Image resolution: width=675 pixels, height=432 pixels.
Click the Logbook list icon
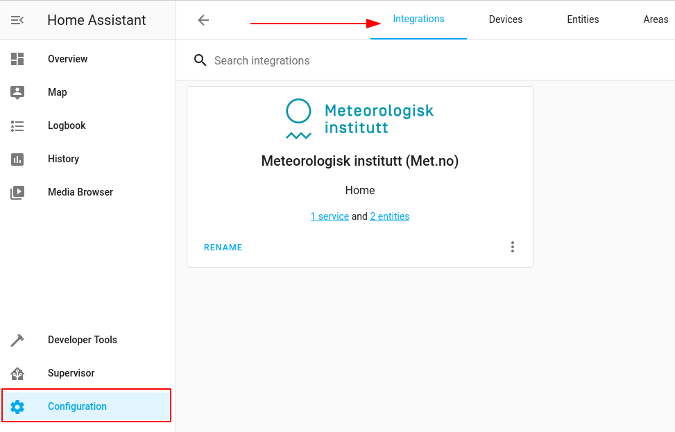point(17,126)
